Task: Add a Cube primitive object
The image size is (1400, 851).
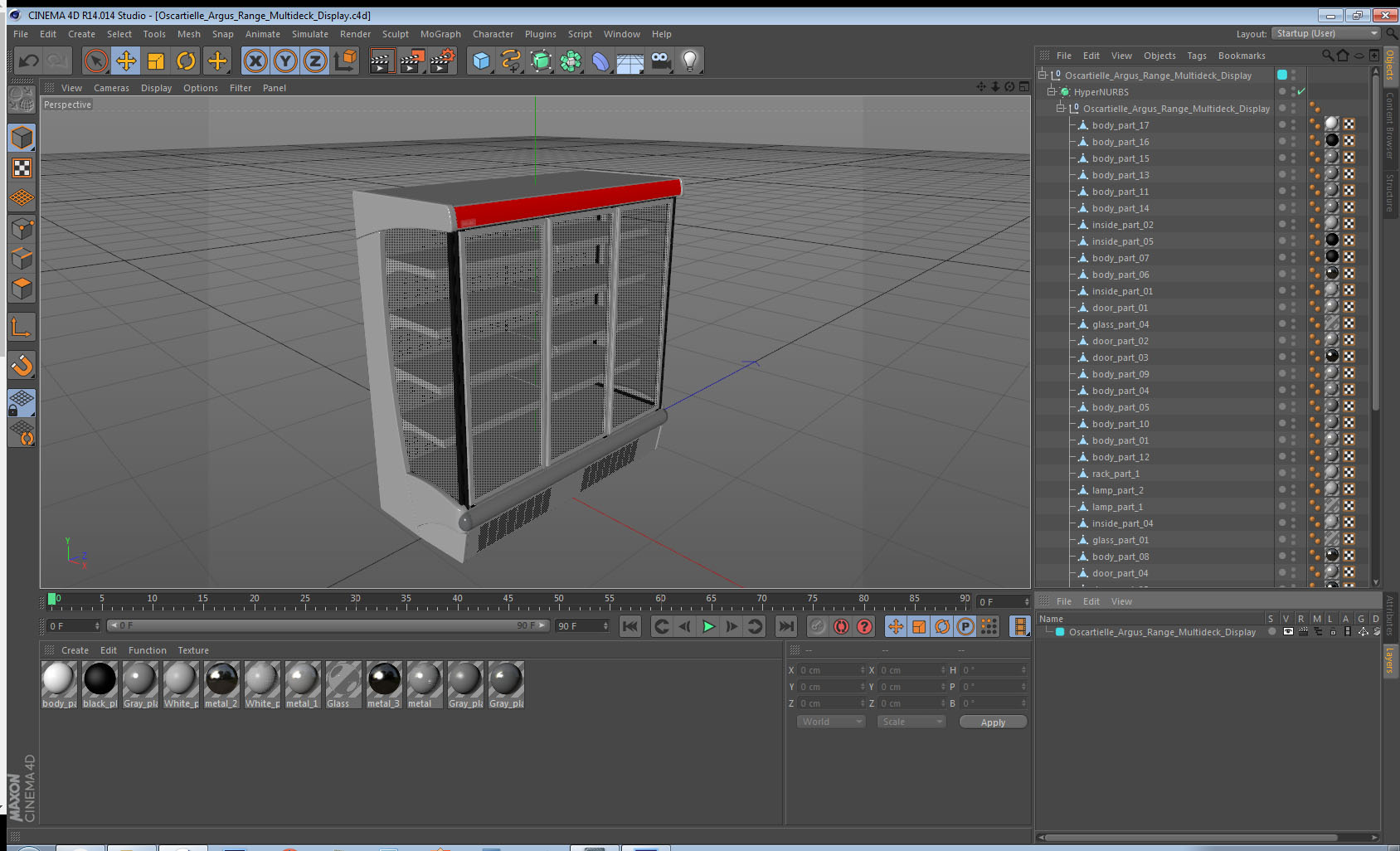Action: (x=481, y=61)
